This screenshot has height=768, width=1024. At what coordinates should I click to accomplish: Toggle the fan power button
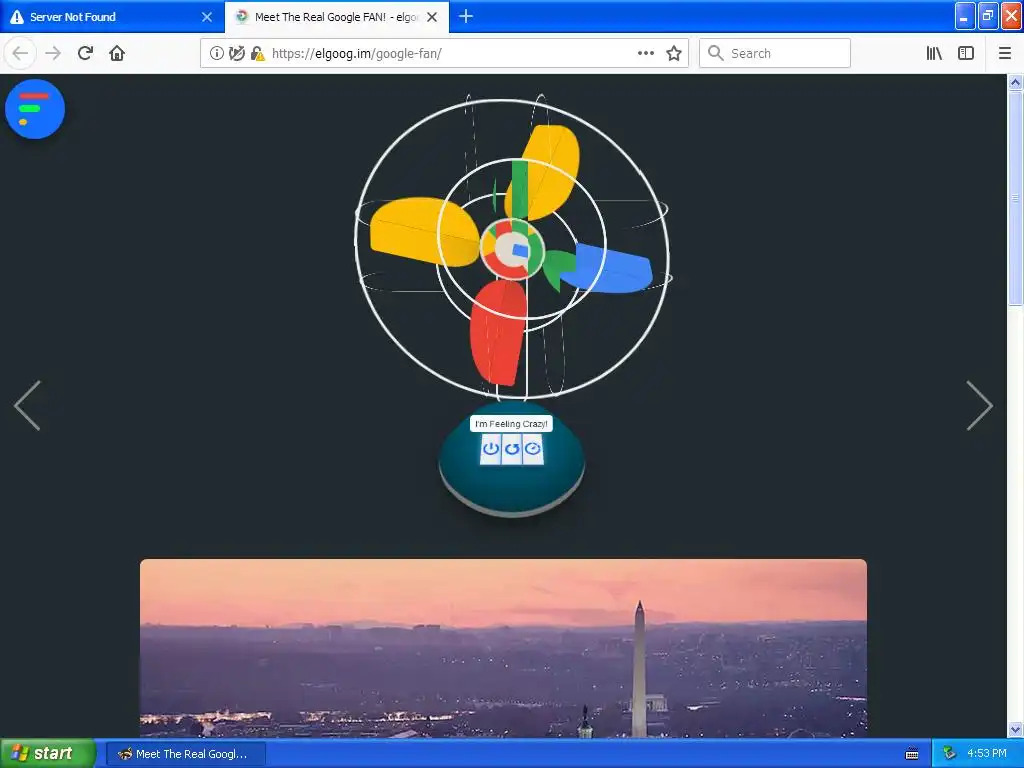[490, 449]
